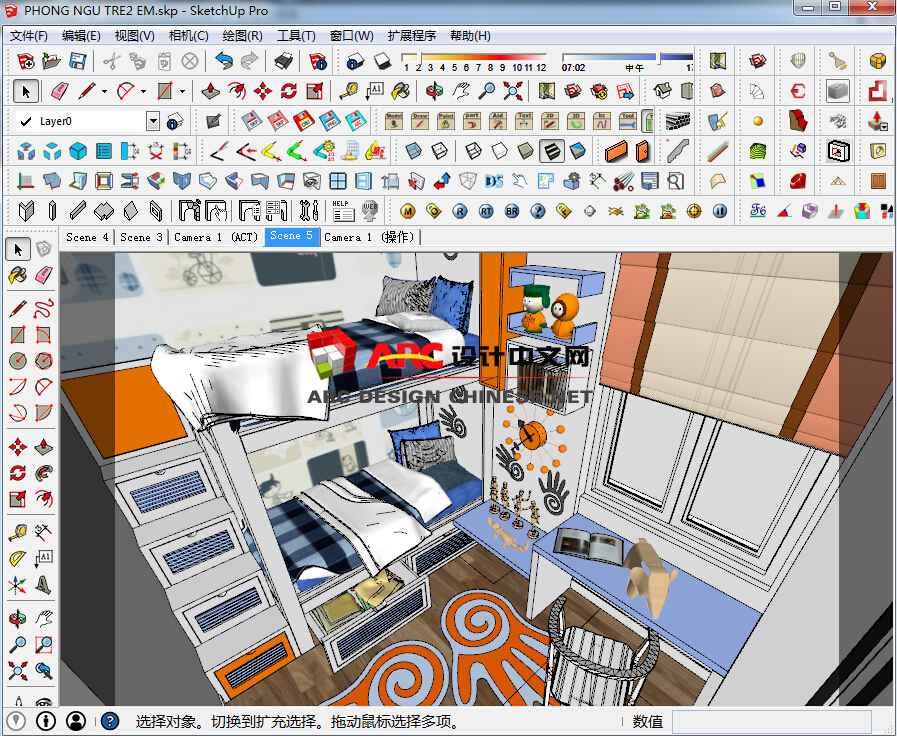897x736 pixels.
Task: Click the question mark help button in status bar
Action: click(x=110, y=721)
